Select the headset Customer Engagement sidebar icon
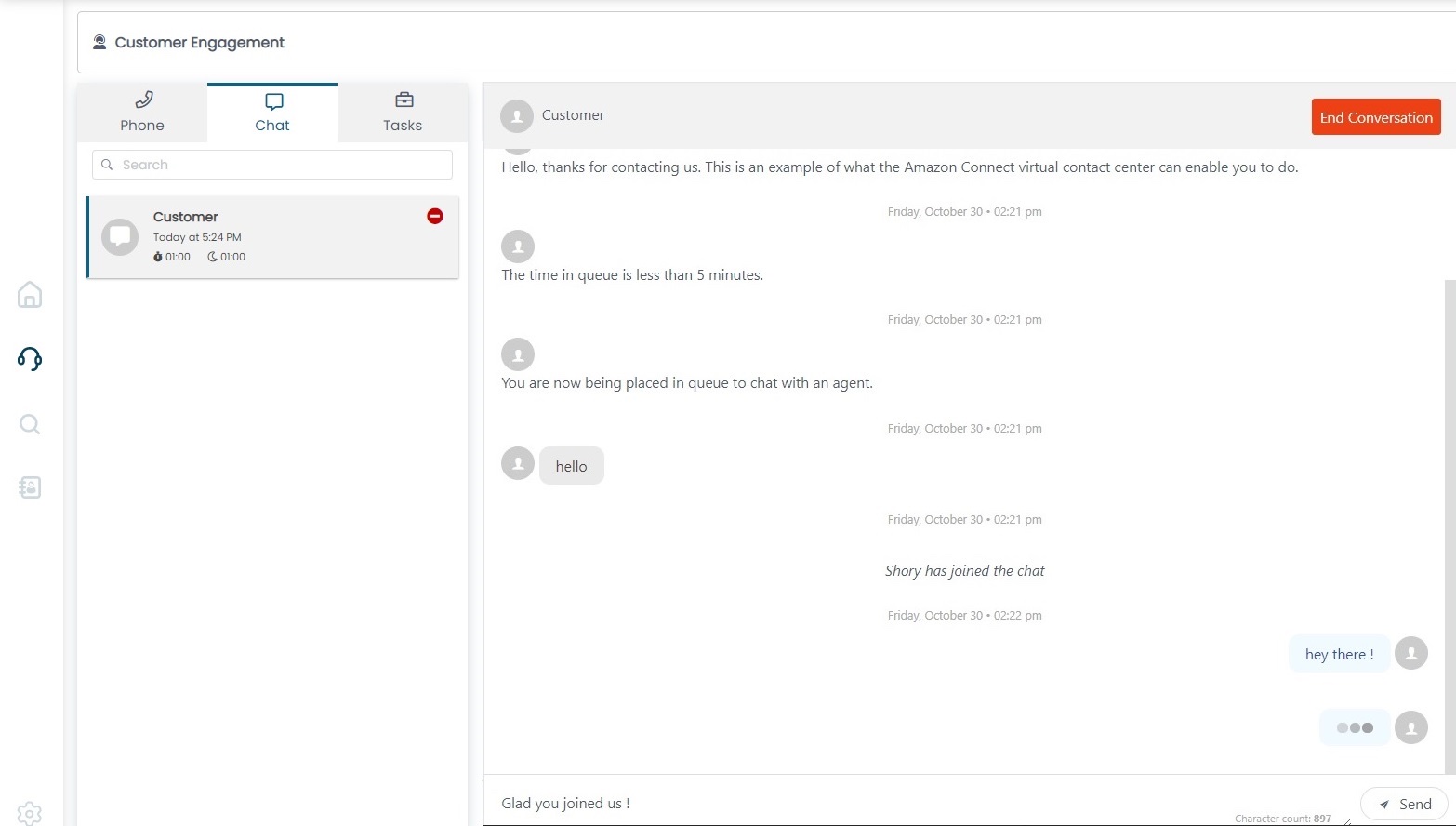The width and height of the screenshot is (1456, 826). click(x=30, y=359)
